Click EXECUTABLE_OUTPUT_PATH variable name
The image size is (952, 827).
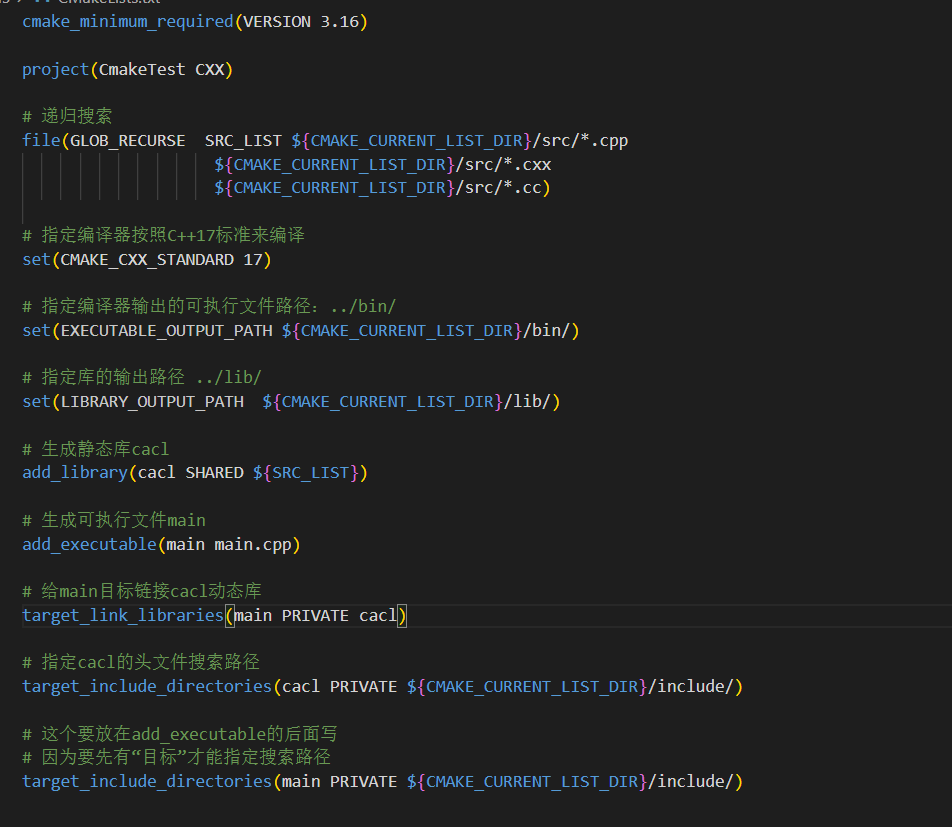[x=166, y=331]
